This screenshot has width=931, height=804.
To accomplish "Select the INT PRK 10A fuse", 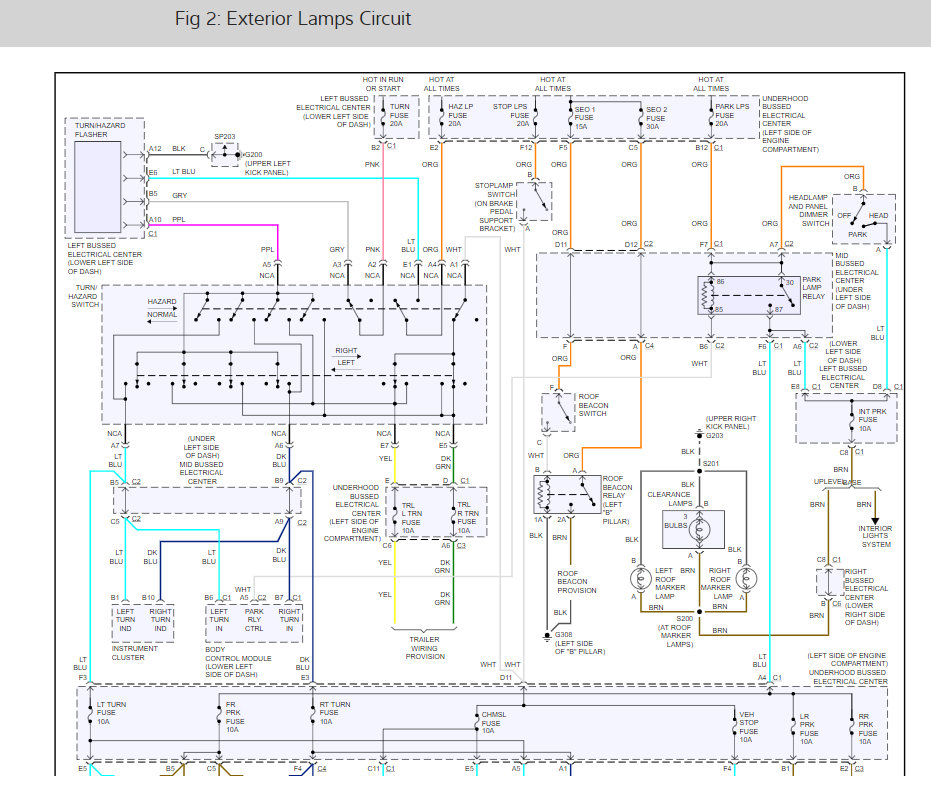I will pos(846,418).
